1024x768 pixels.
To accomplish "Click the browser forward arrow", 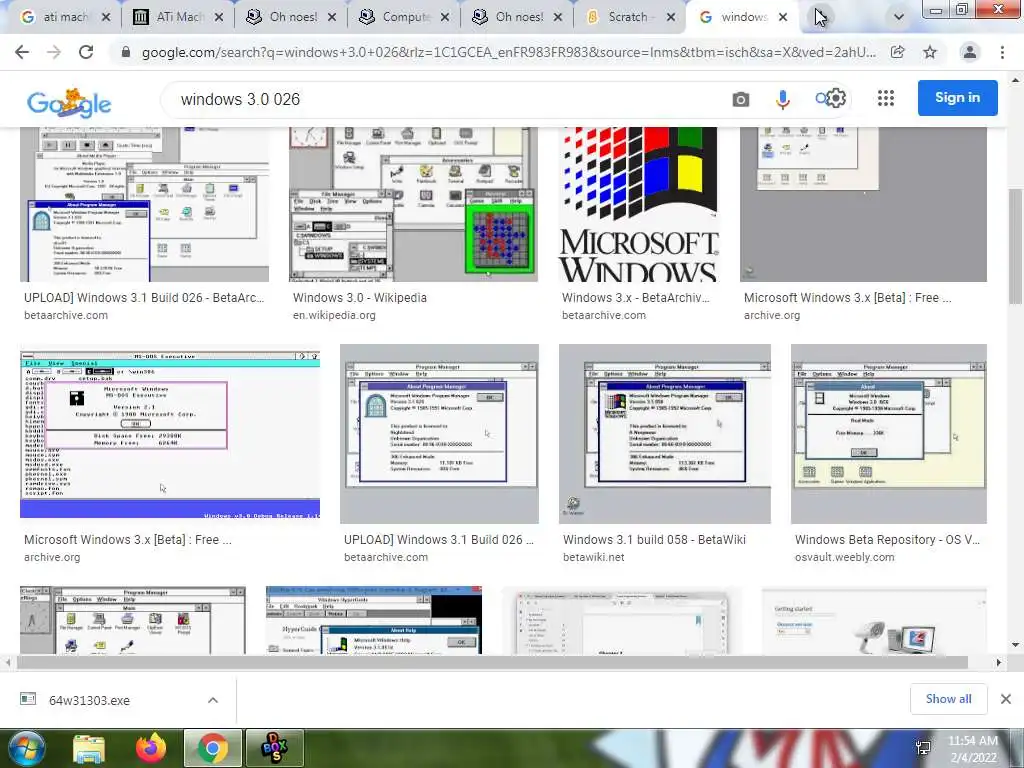I will click(x=54, y=52).
